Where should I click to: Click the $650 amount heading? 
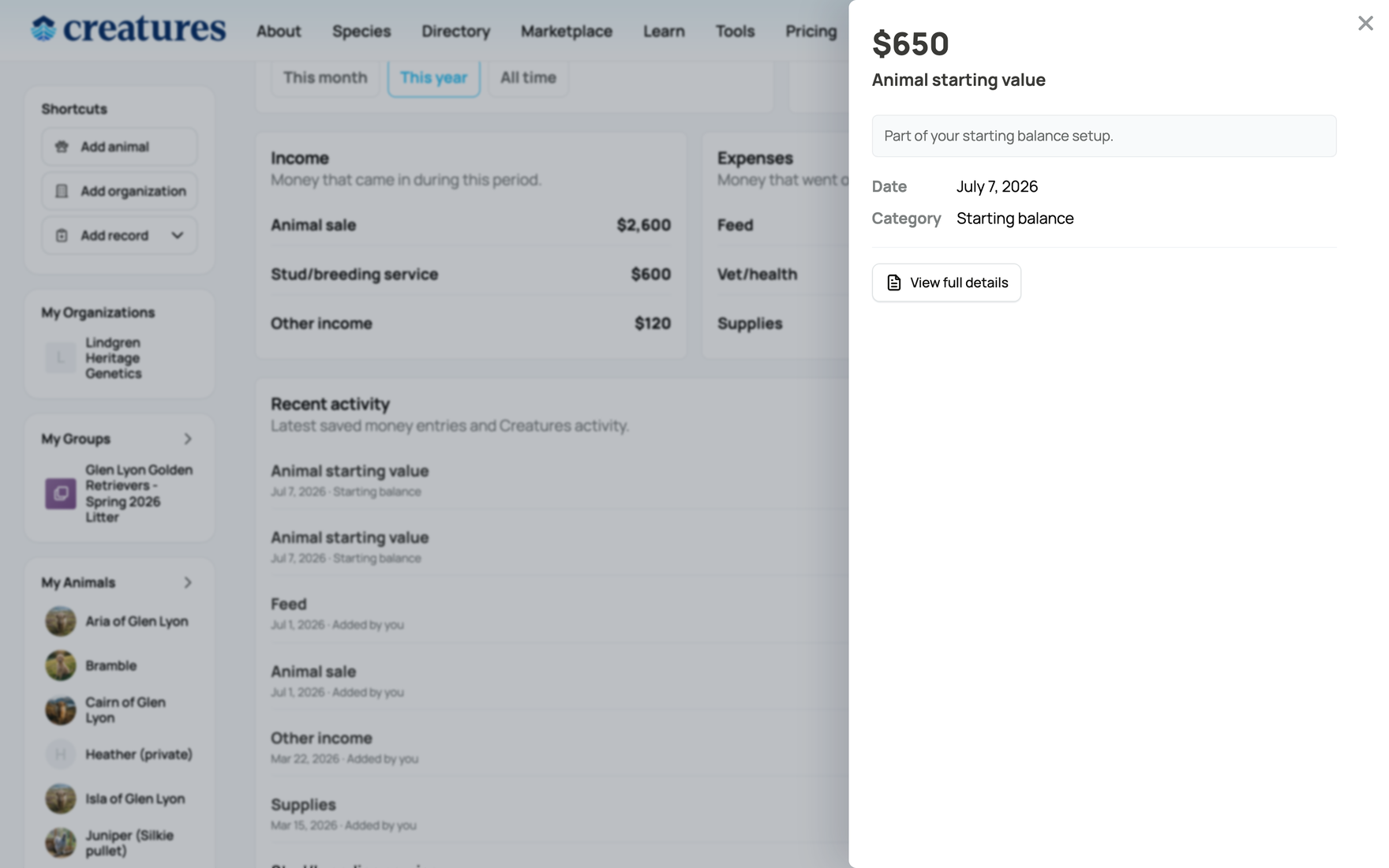click(911, 43)
